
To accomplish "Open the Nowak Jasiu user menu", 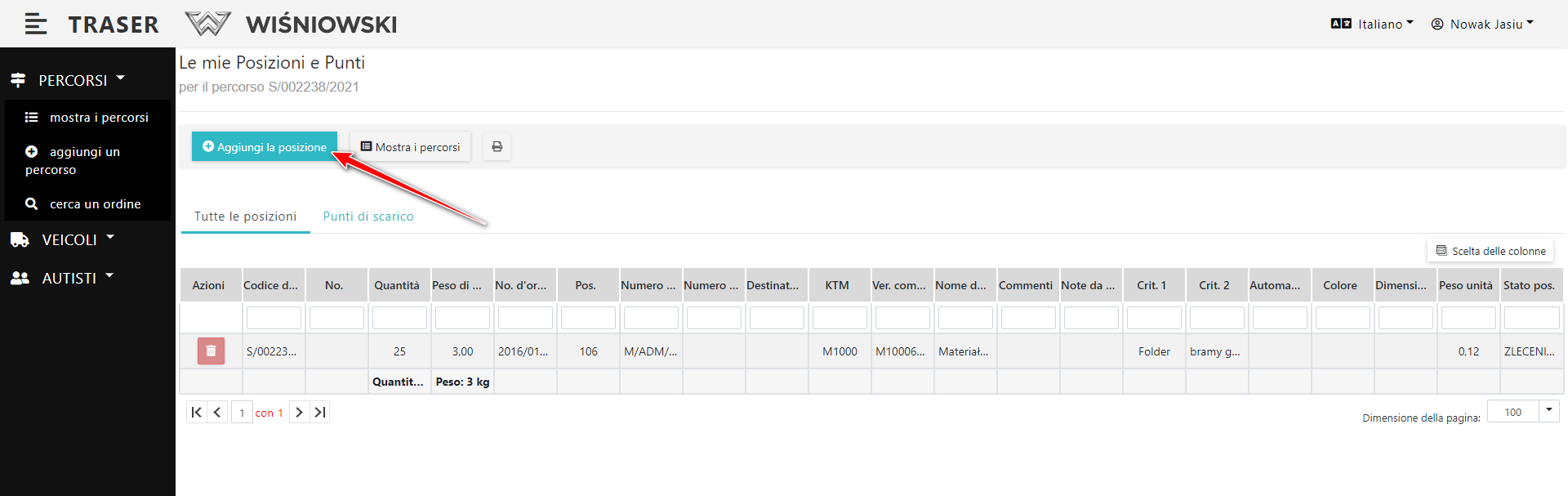I will (1482, 25).
